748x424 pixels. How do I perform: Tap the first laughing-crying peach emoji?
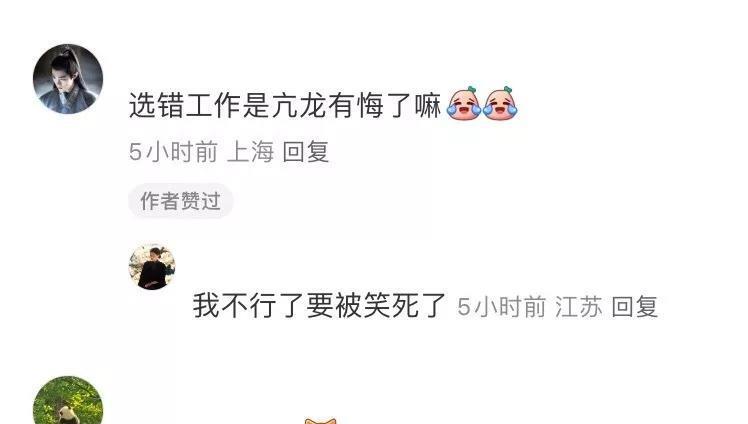coord(463,103)
